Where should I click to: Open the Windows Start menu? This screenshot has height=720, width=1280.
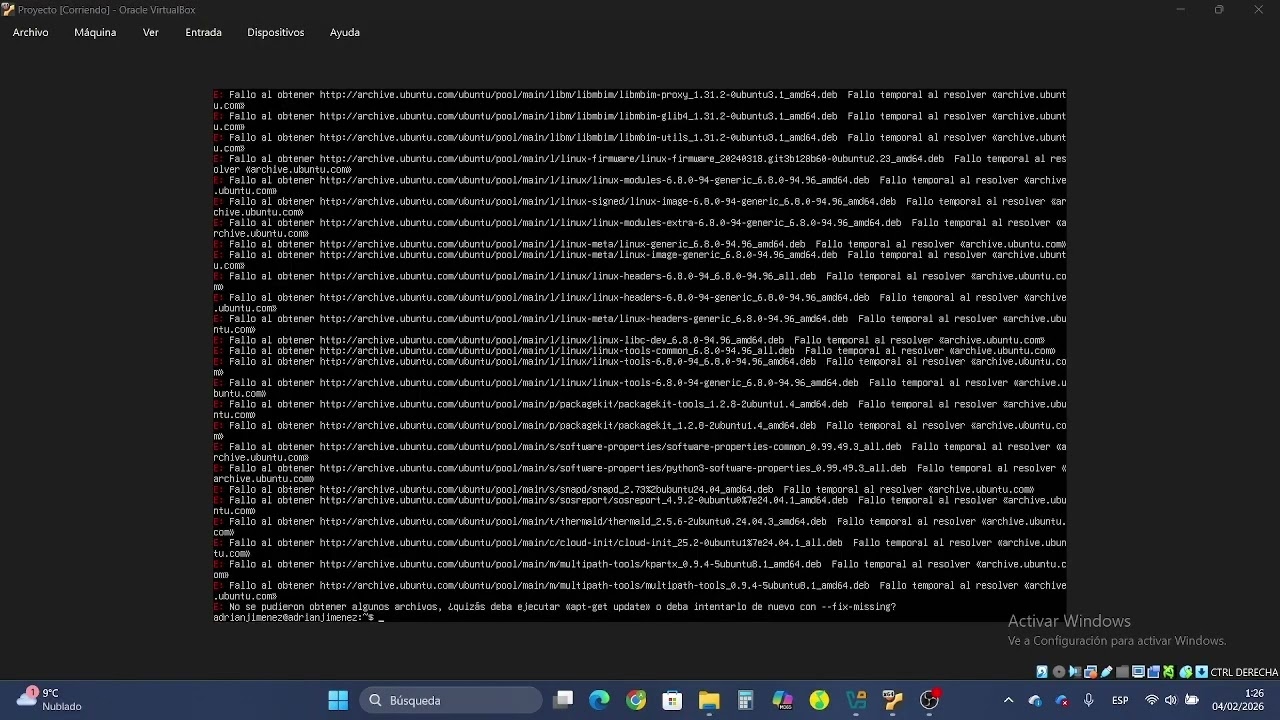coord(338,700)
